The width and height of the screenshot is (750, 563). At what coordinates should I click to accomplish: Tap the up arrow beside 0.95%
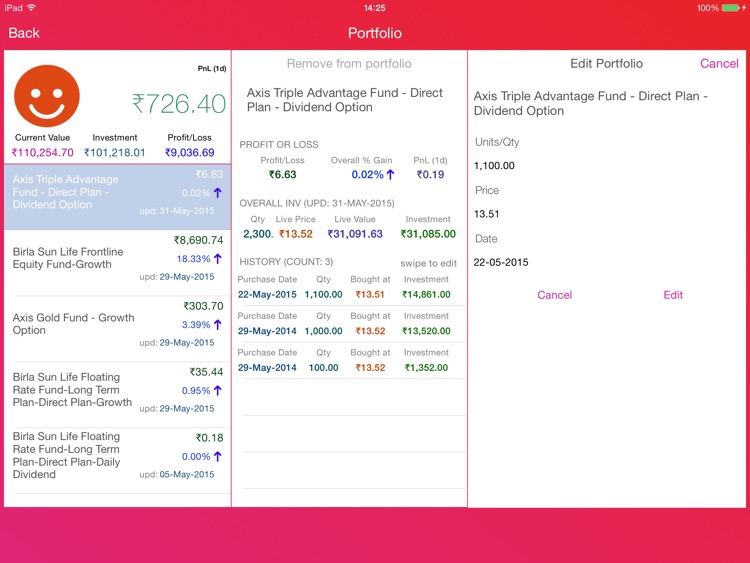point(218,391)
